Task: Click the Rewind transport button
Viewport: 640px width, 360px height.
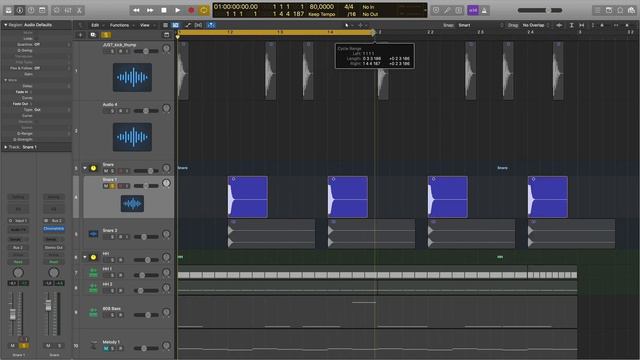Action: (136, 10)
